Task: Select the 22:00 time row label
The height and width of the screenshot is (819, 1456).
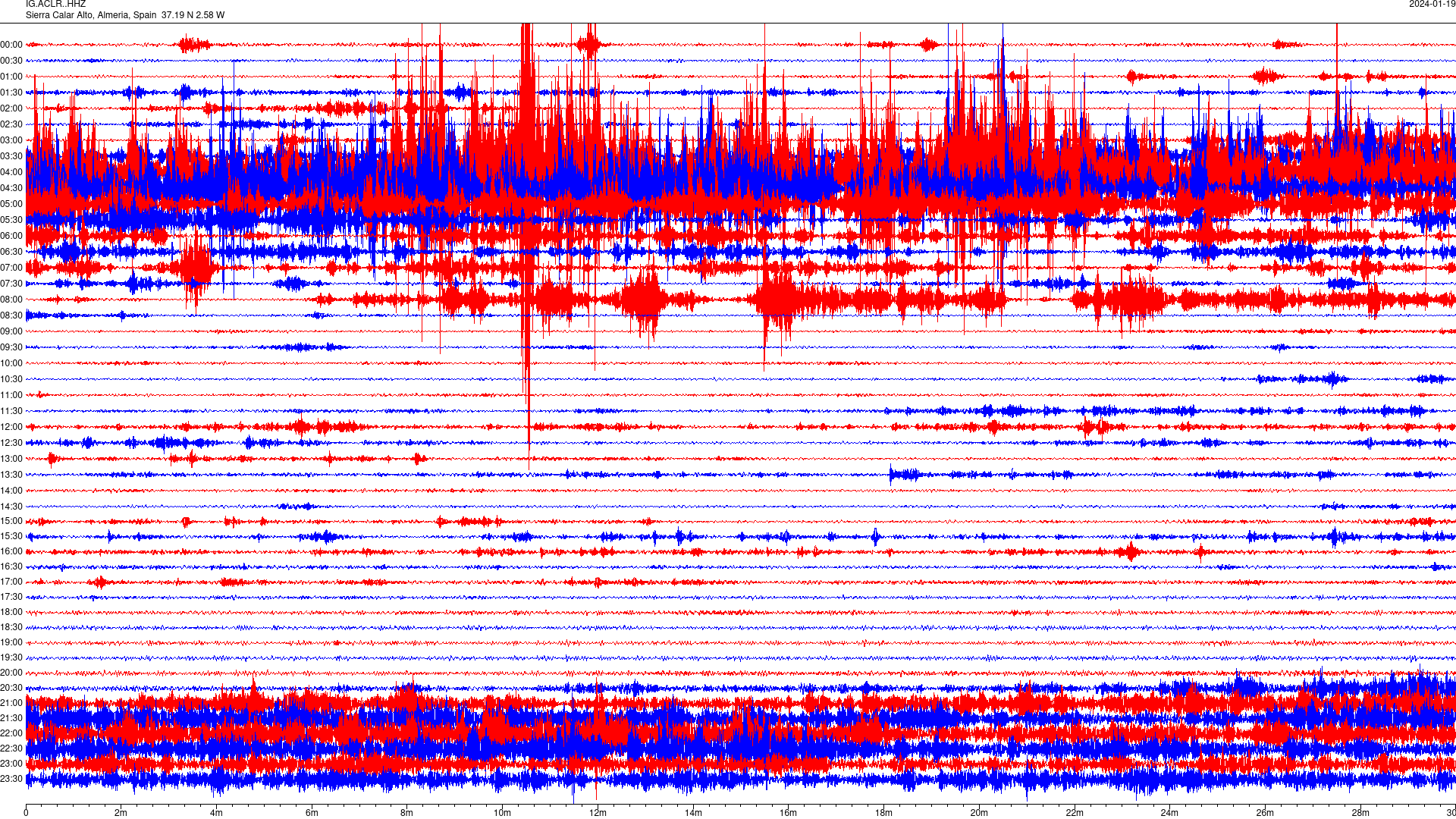Action: (x=11, y=733)
